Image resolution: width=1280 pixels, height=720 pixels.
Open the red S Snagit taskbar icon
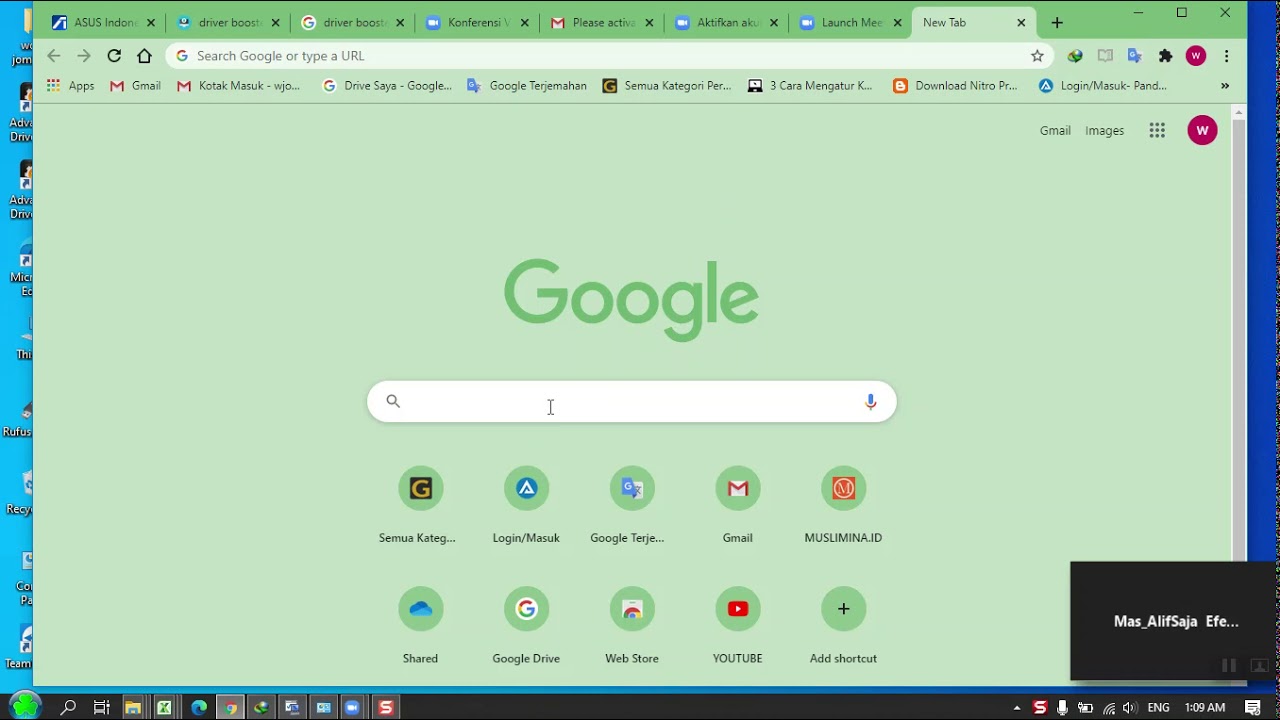coord(385,708)
